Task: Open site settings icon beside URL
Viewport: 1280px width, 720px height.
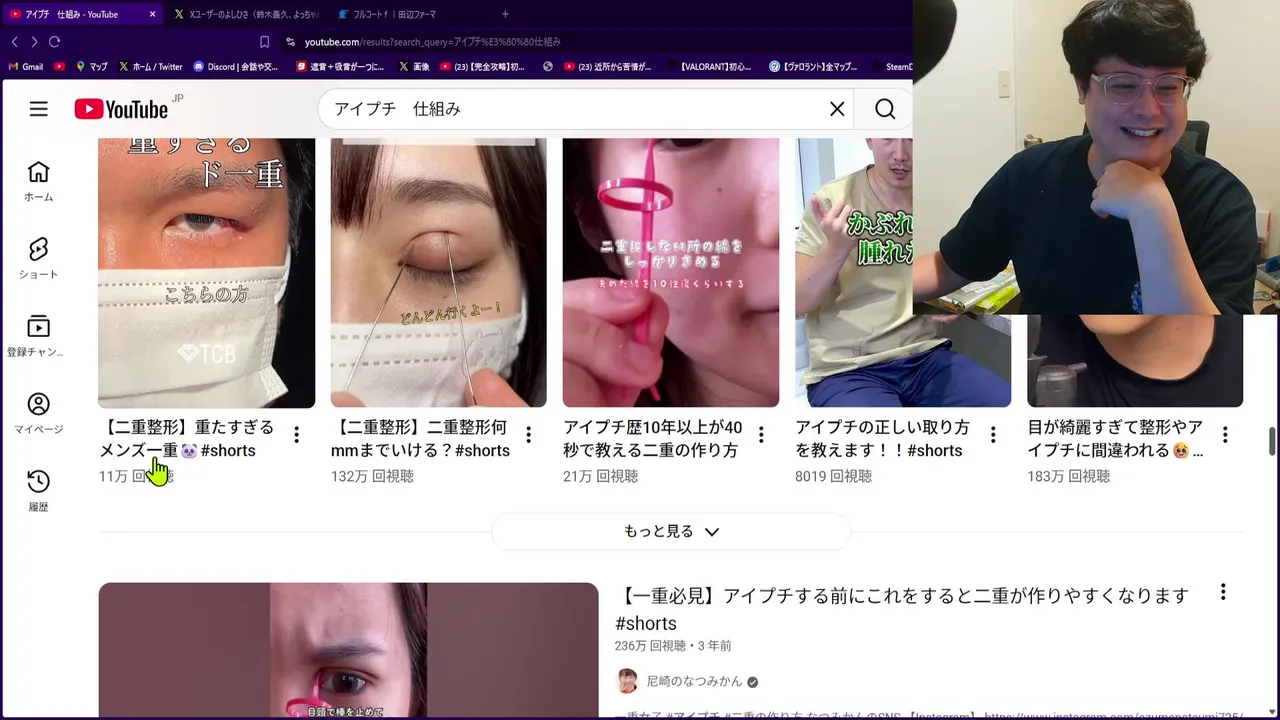Action: click(x=290, y=42)
